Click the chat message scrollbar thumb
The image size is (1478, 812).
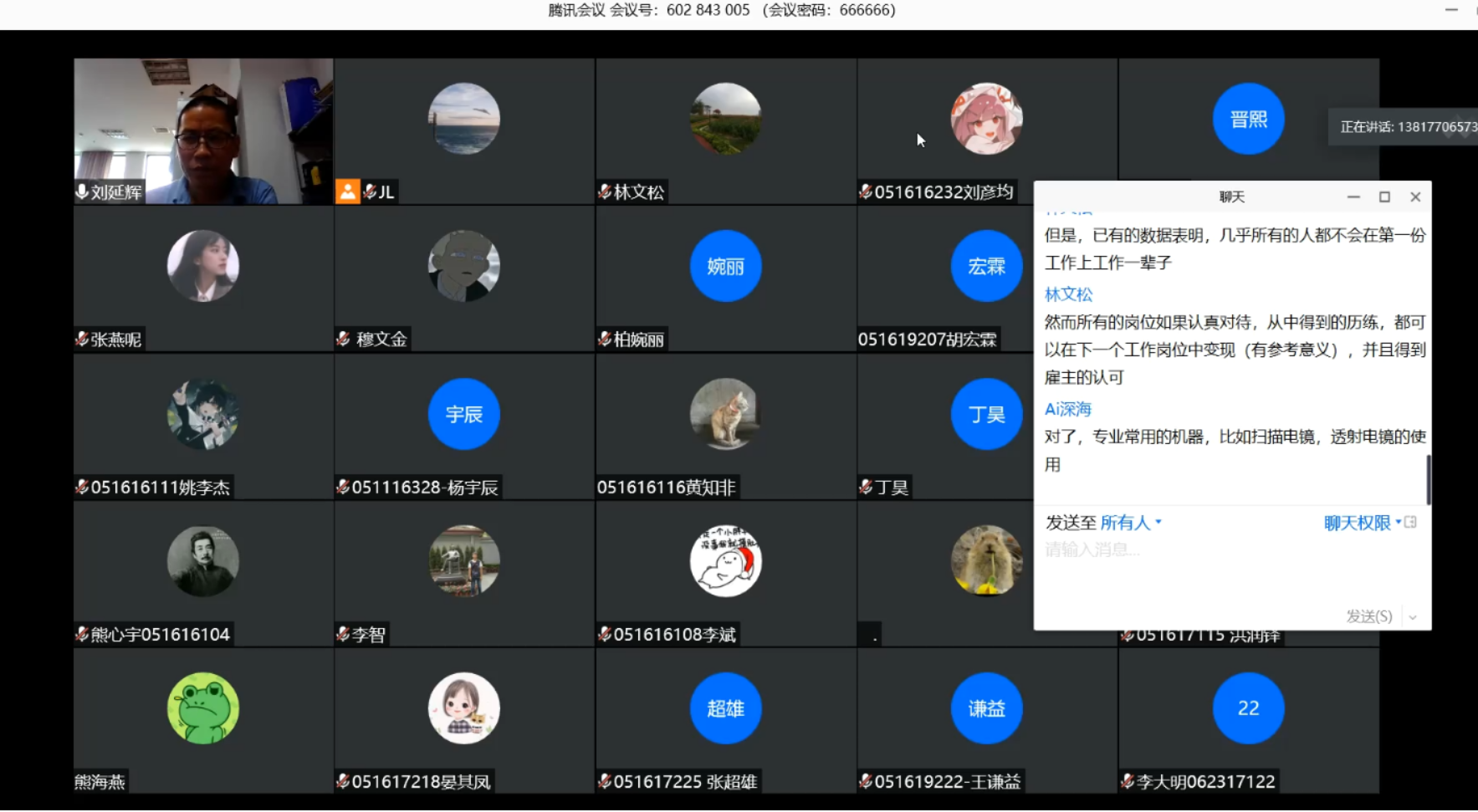pyautogui.click(x=1428, y=479)
